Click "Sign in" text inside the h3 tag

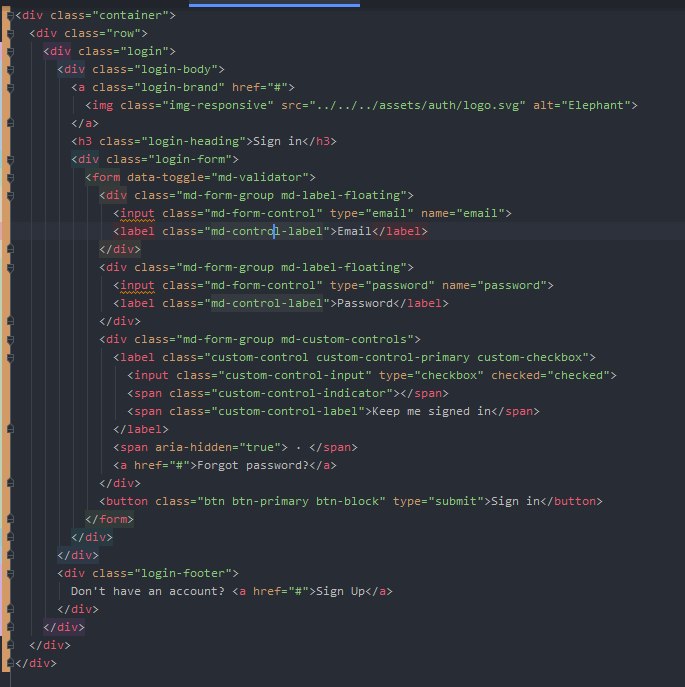pos(277,141)
